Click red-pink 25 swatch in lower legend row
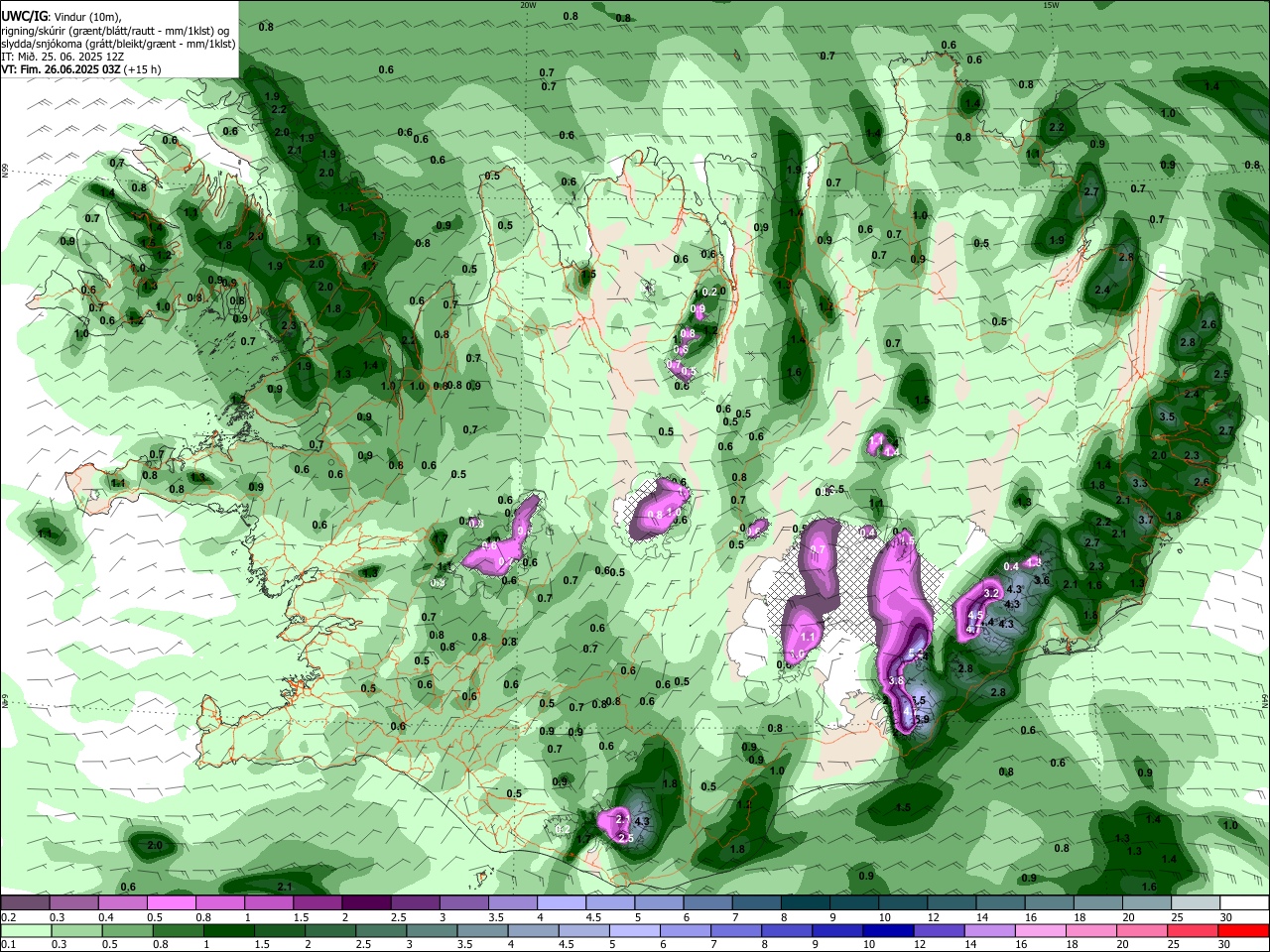This screenshot has width=1270, height=952. coord(1192,930)
